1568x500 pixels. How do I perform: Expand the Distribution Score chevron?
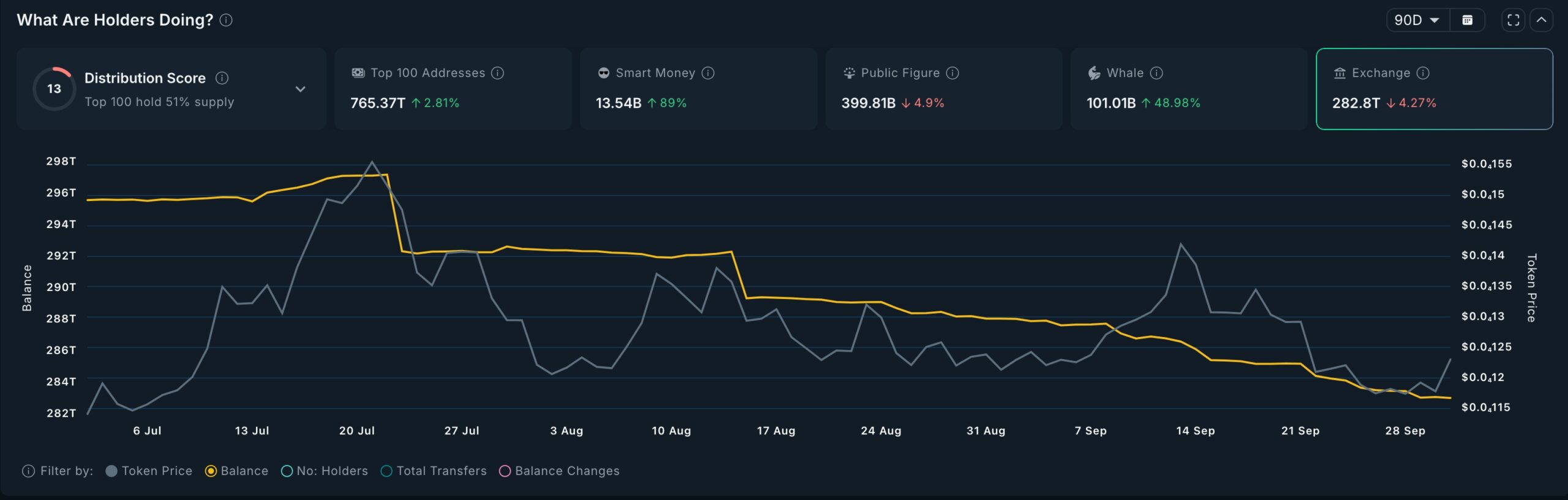pyautogui.click(x=300, y=89)
